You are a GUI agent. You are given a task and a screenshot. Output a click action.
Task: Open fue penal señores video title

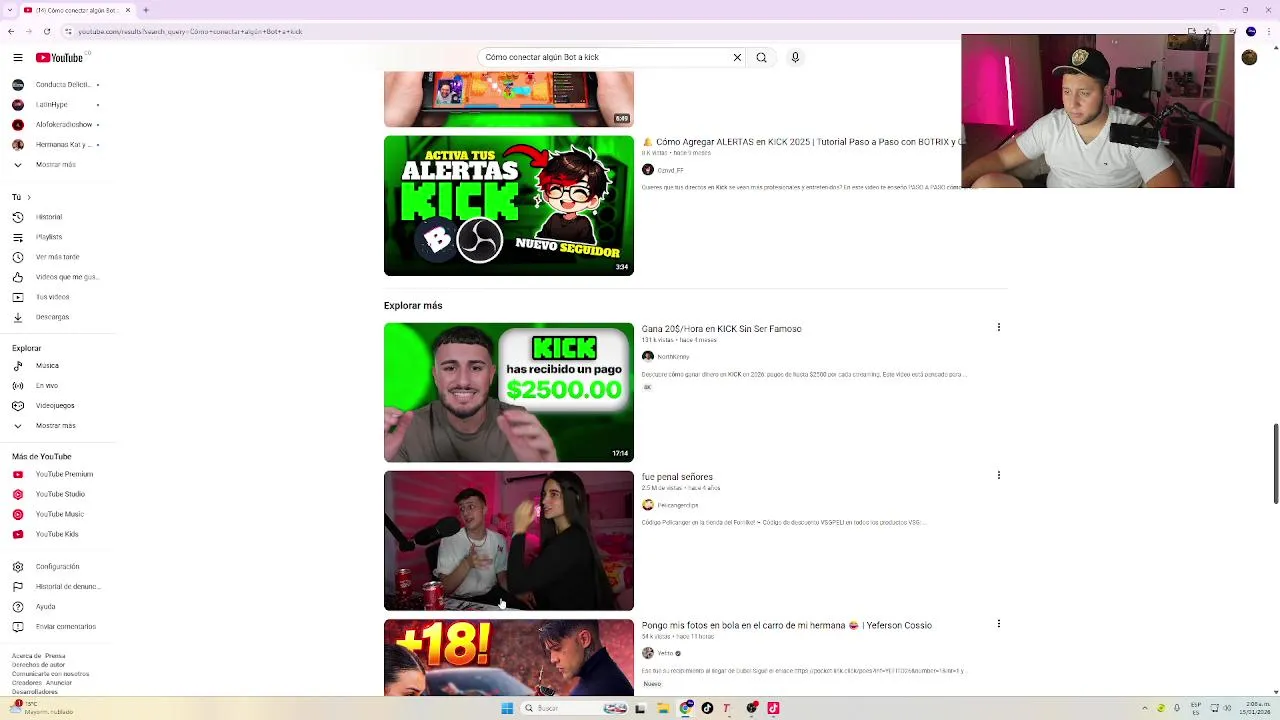coord(677,477)
